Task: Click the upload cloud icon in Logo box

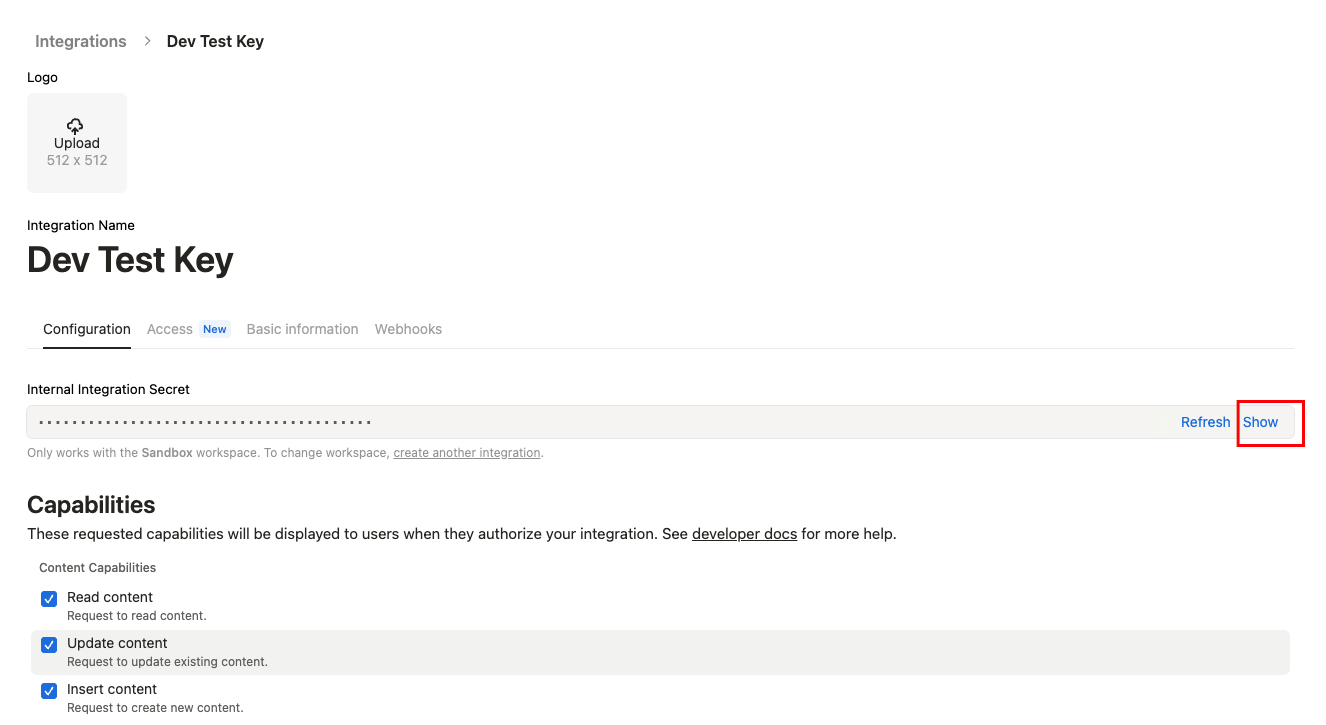Action: click(75, 126)
